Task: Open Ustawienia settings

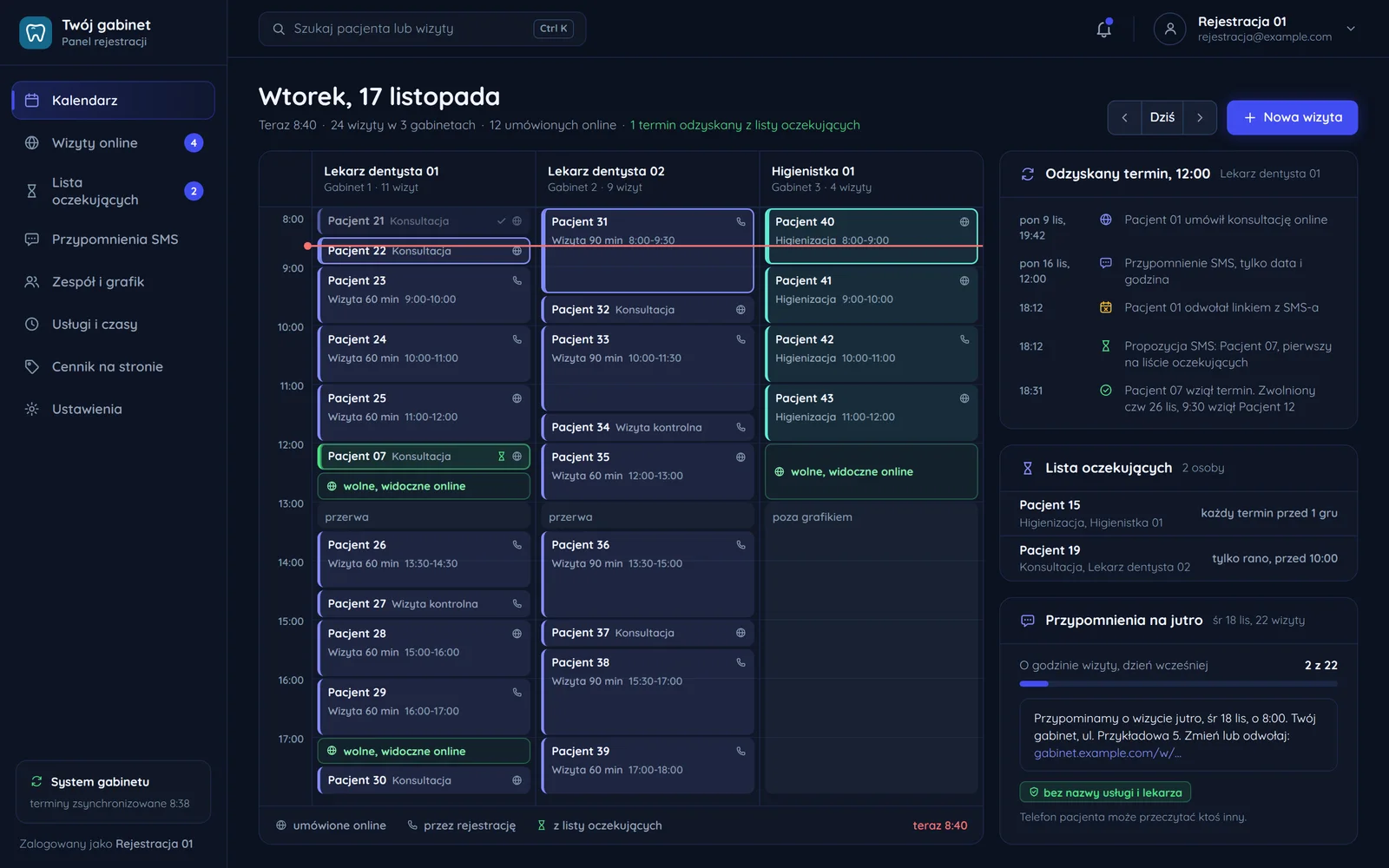Action: 113,410
